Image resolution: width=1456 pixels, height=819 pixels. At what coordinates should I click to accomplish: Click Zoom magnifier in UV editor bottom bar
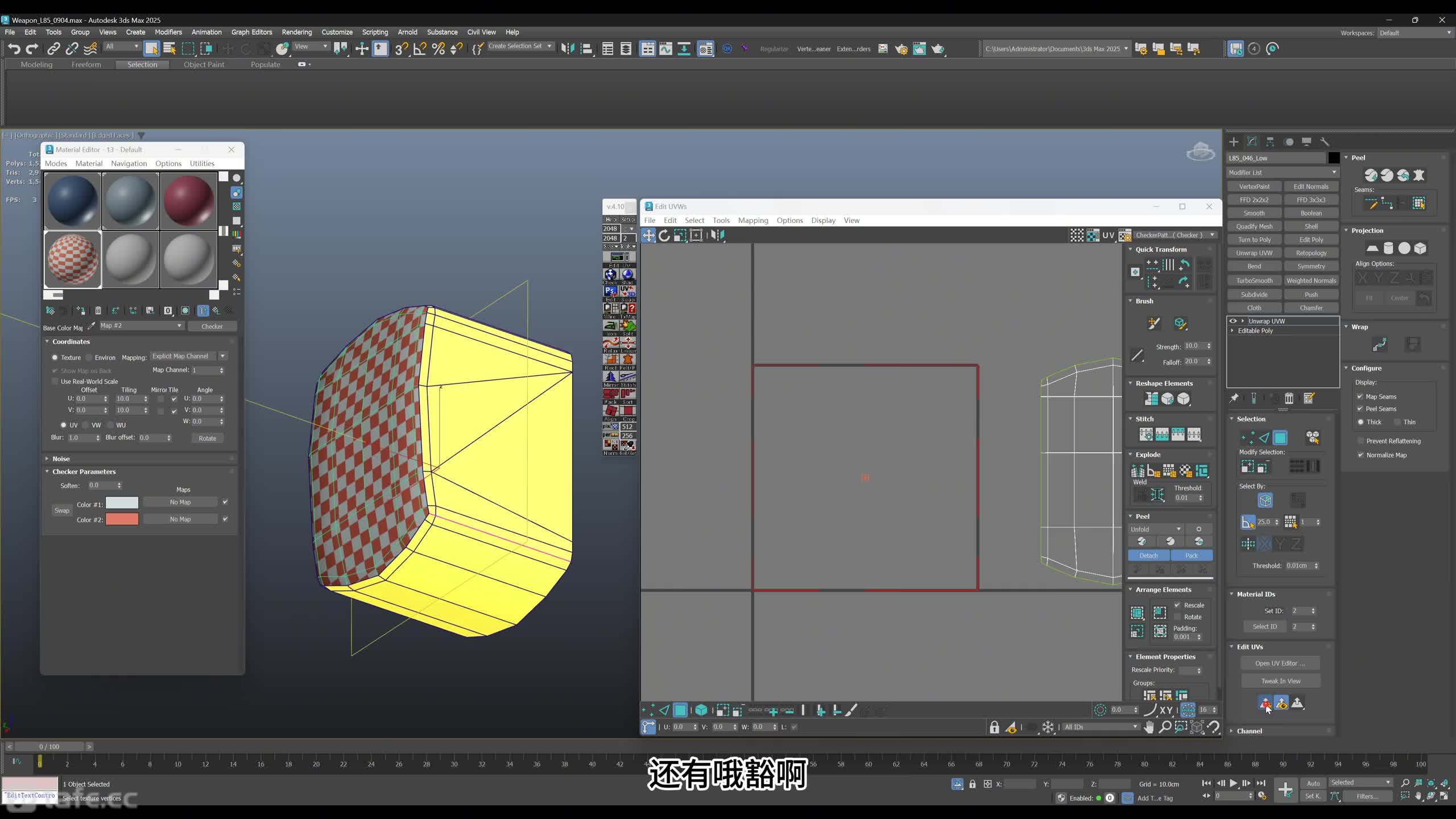pyautogui.click(x=1165, y=727)
